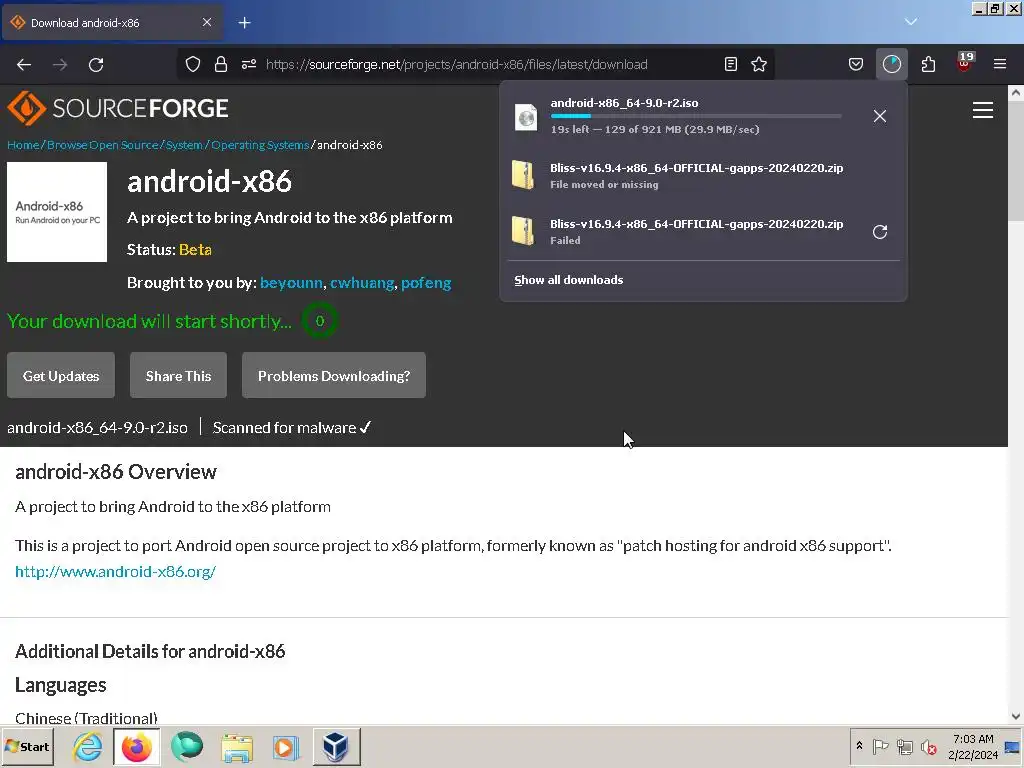Open File Explorer folder in taskbar
This screenshot has width=1024, height=768.
[x=236, y=746]
